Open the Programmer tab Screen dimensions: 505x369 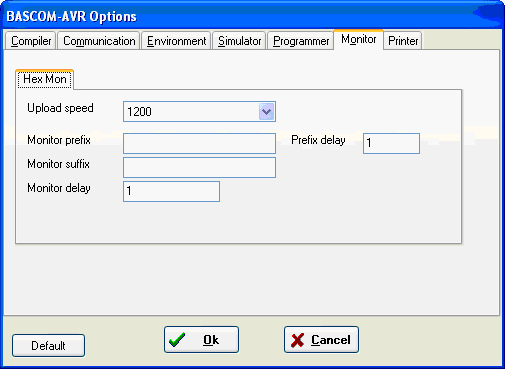[x=301, y=41]
